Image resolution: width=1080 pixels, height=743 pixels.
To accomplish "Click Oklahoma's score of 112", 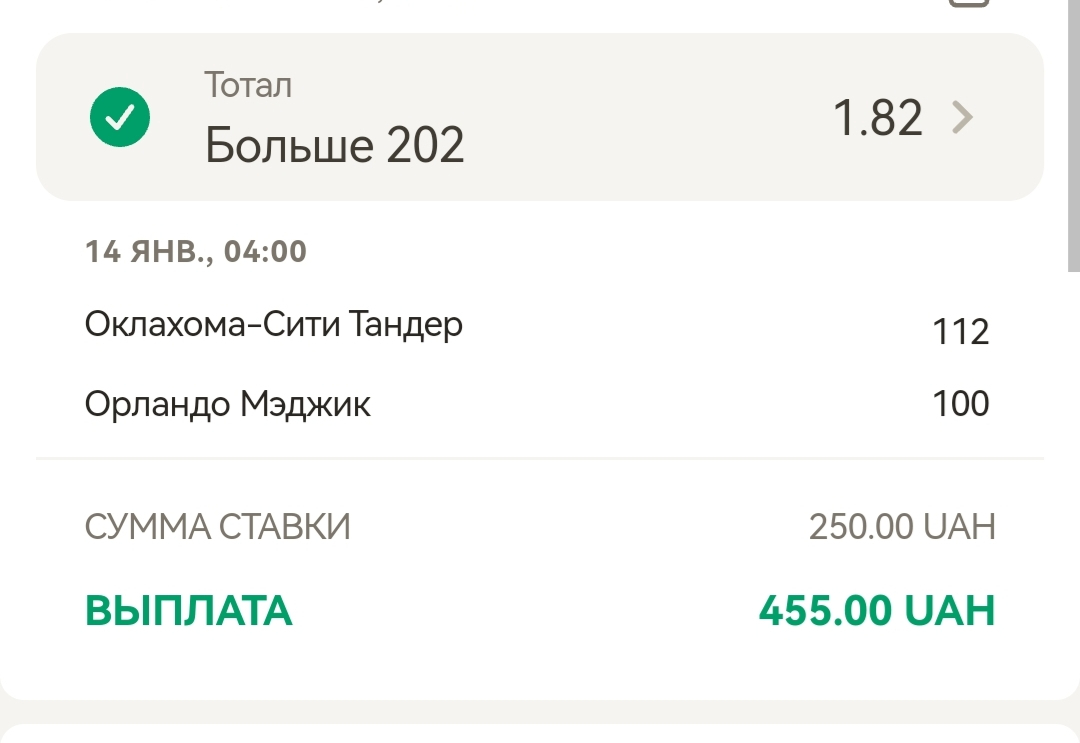I will [960, 331].
